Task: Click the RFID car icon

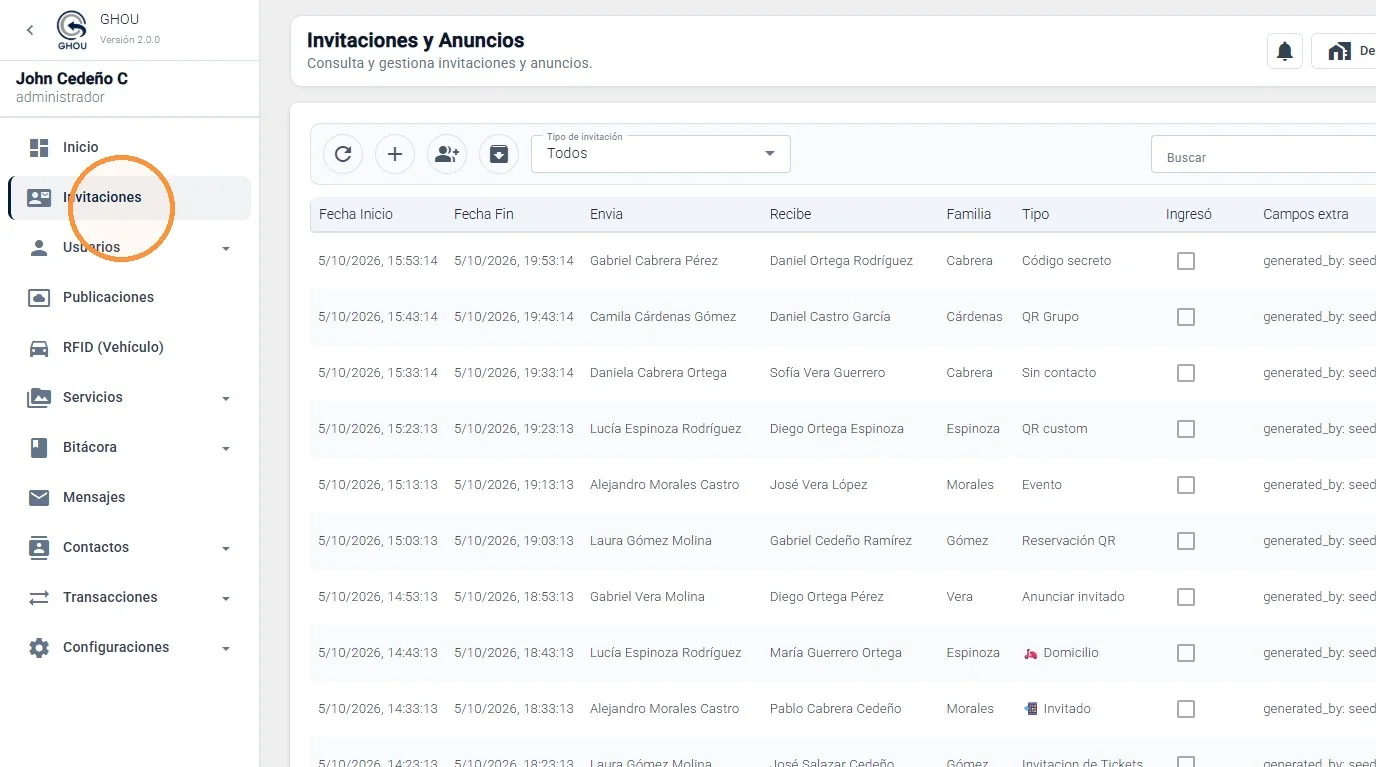Action: coord(39,348)
